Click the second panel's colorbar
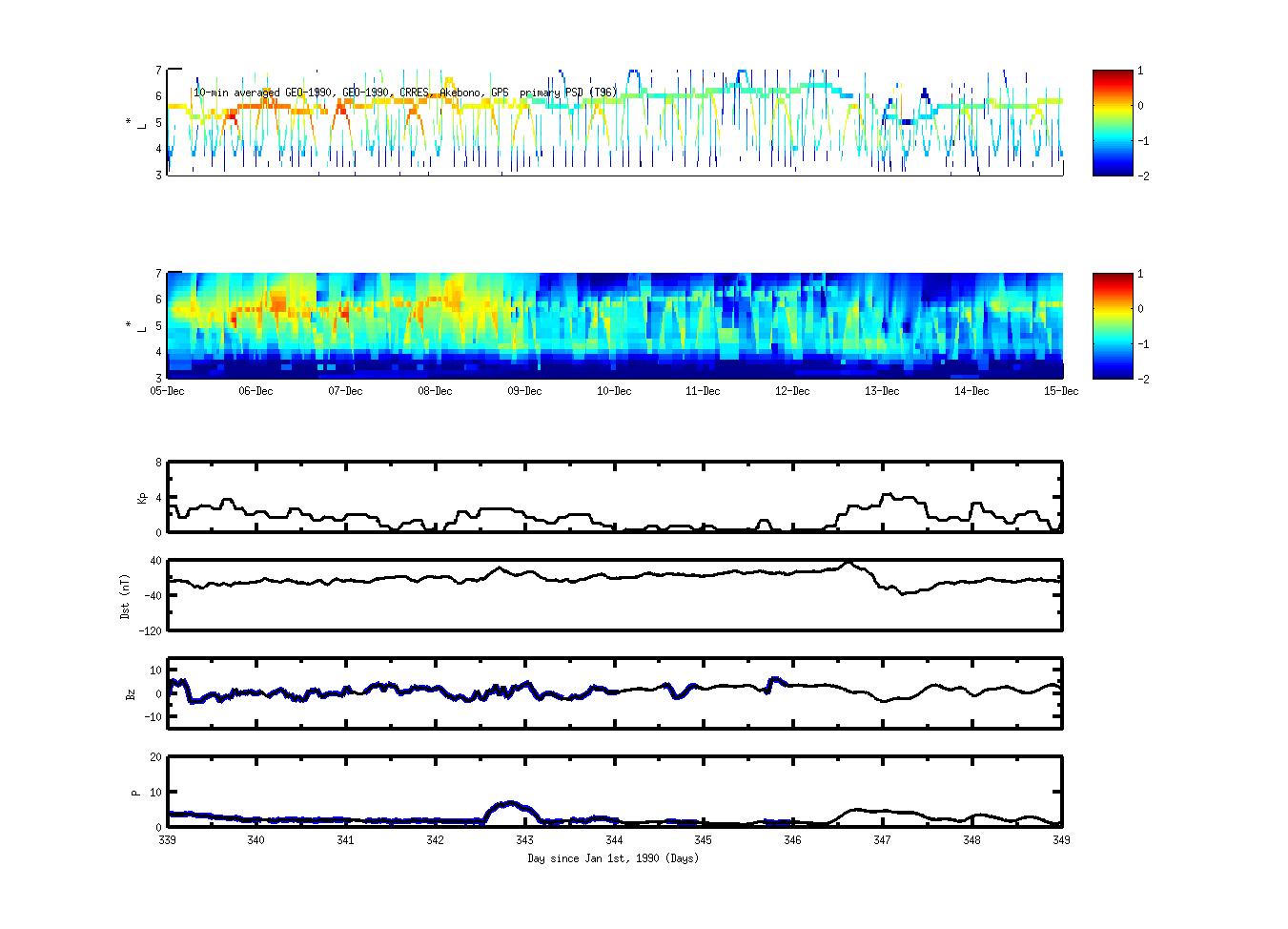This screenshot has height=929, width=1288. 1112,325
